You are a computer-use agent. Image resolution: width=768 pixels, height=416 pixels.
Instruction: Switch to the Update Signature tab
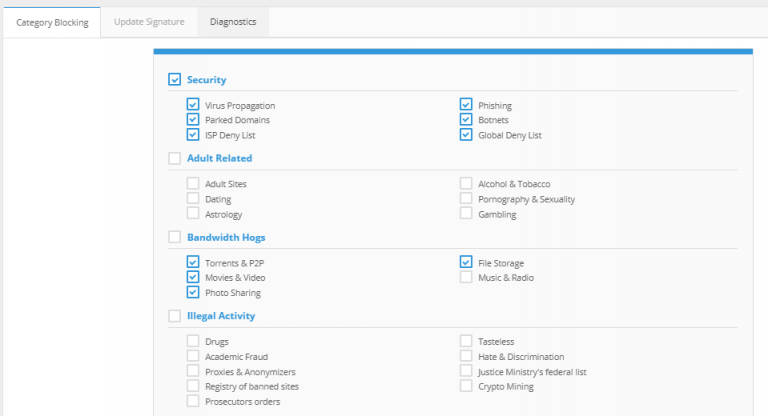(x=149, y=22)
